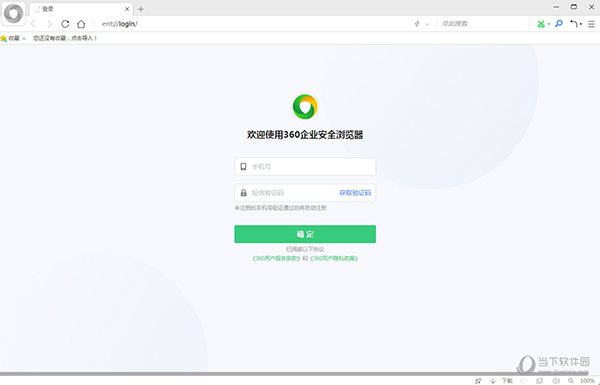Click the undo closed-tab arrow icon
Image resolution: width=600 pixels, height=385 pixels.
pyautogui.click(x=574, y=24)
